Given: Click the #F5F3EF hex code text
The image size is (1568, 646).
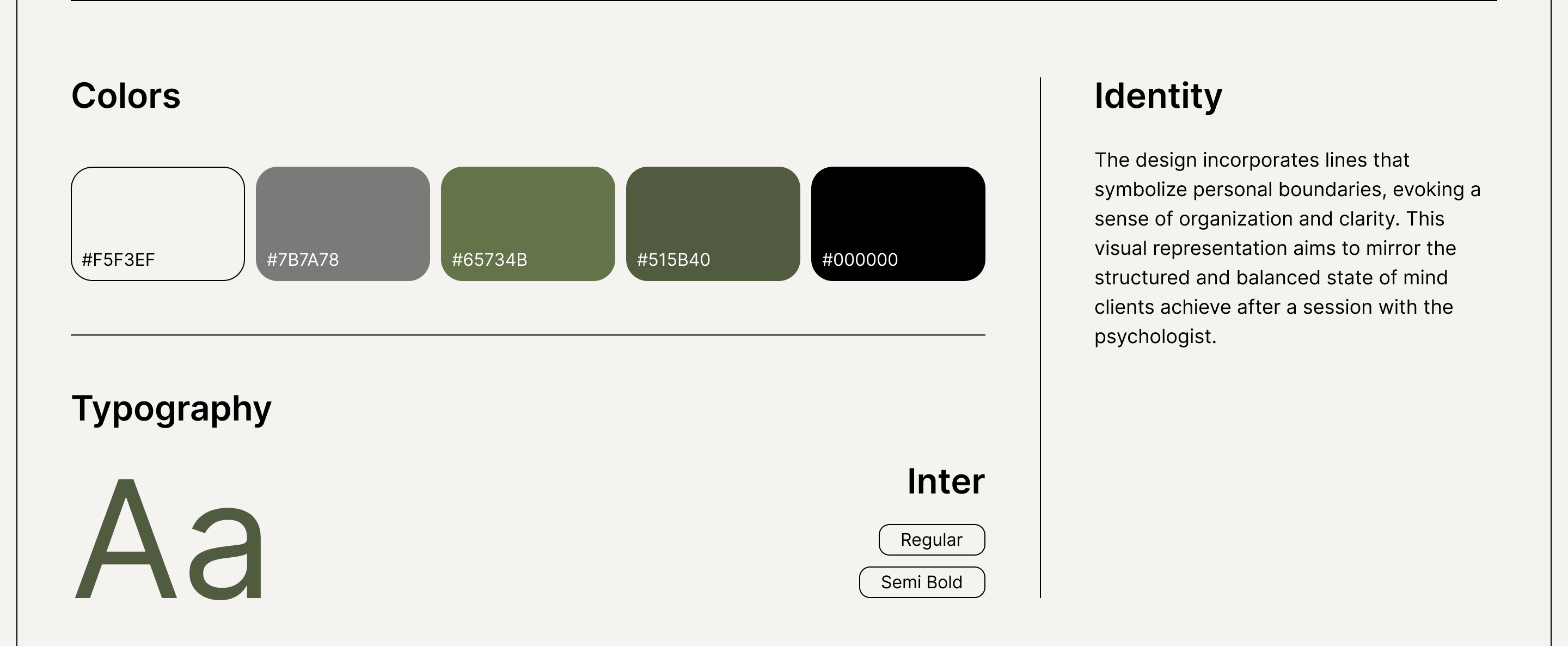Looking at the screenshot, I should pos(118,260).
